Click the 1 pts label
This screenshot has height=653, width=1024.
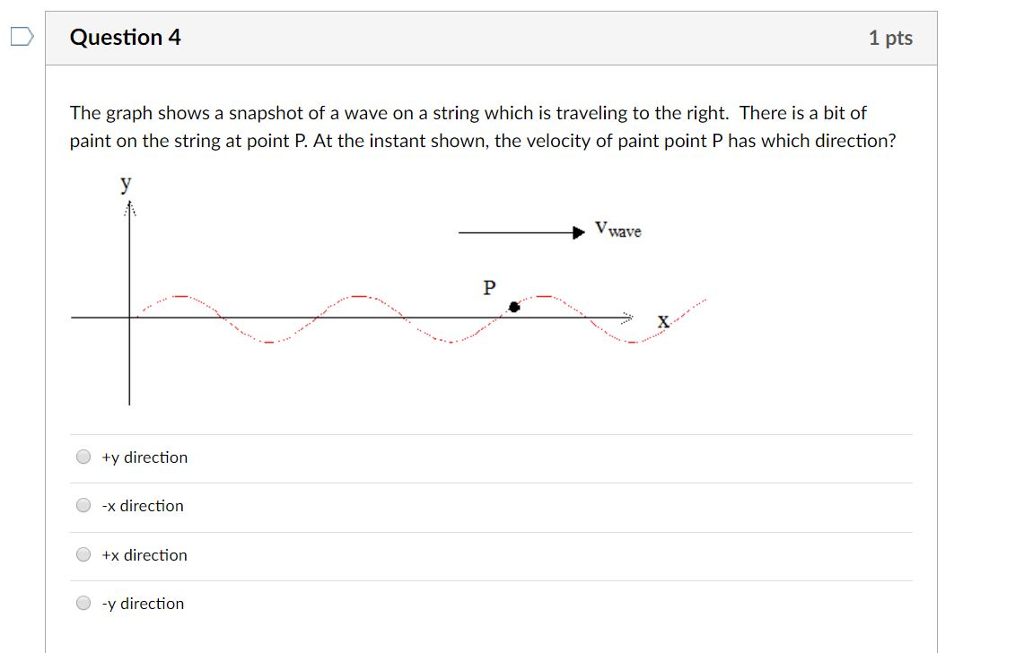coord(891,37)
